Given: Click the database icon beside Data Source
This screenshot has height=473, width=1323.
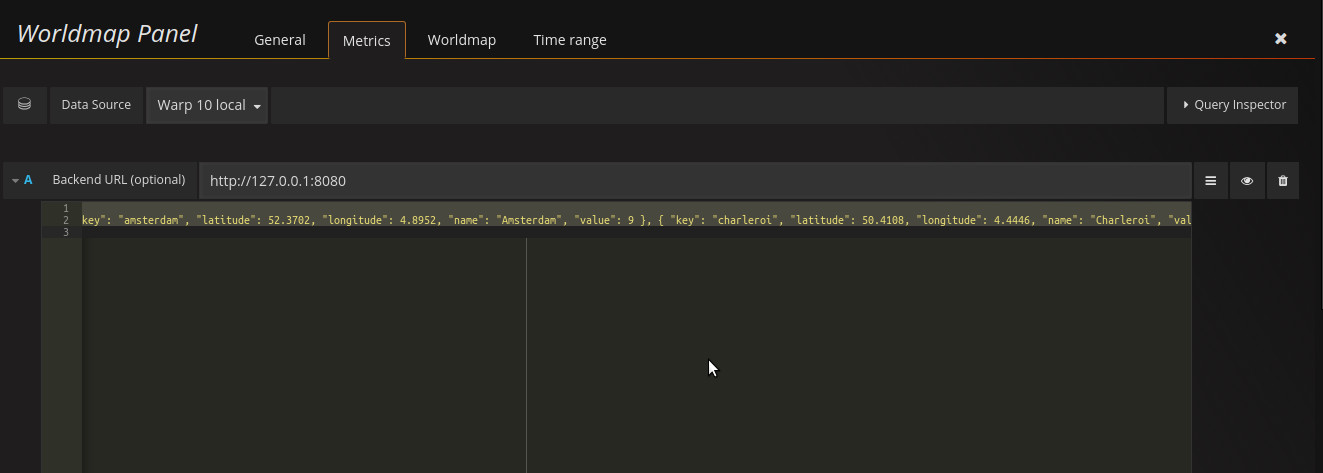Looking at the screenshot, I should click(25, 104).
